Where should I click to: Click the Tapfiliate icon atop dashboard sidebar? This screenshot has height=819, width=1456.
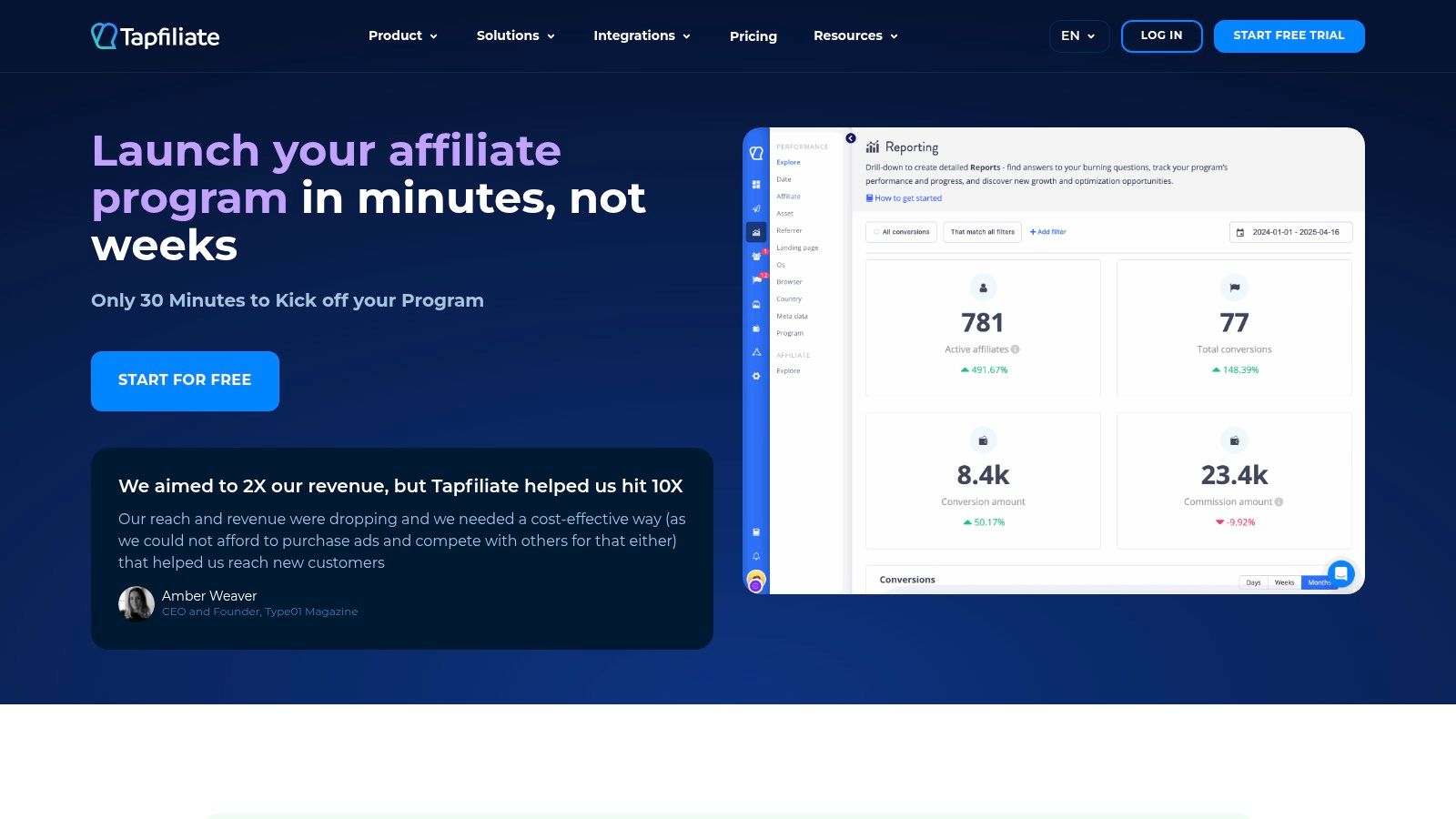point(756,154)
